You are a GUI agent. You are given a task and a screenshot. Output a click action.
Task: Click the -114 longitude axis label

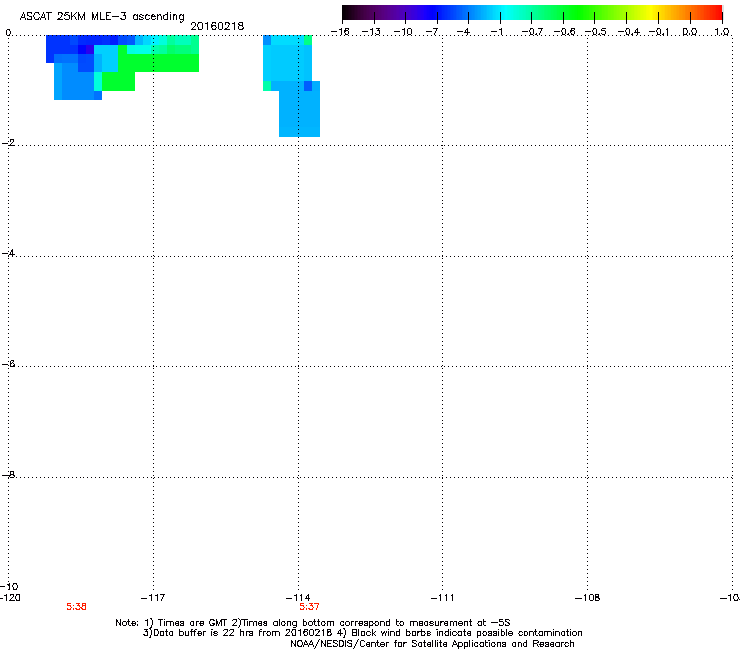[298, 598]
